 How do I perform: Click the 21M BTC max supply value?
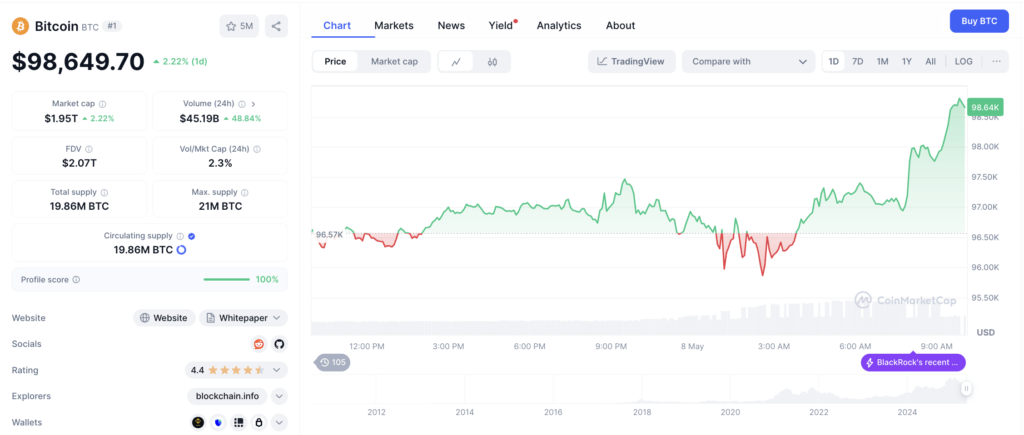point(221,206)
